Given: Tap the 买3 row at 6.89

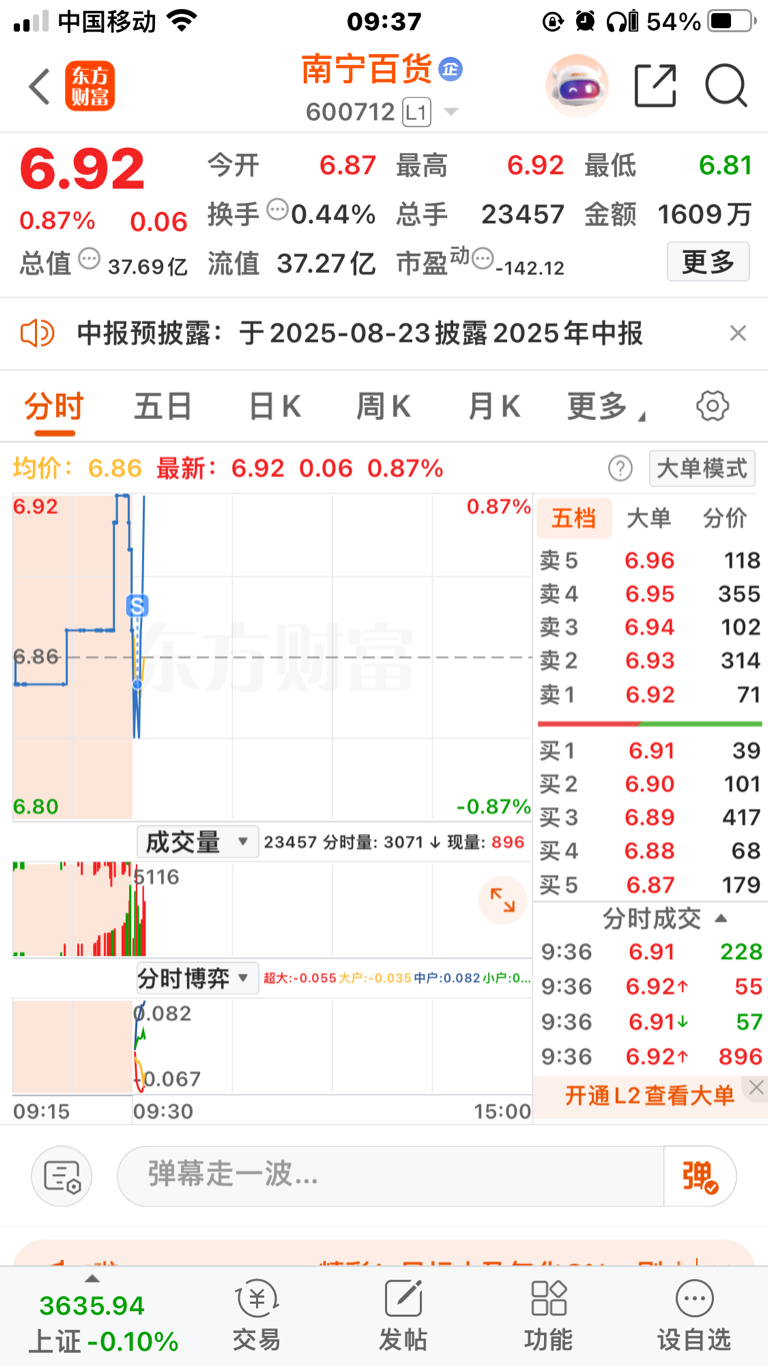Looking at the screenshot, I should click(650, 818).
